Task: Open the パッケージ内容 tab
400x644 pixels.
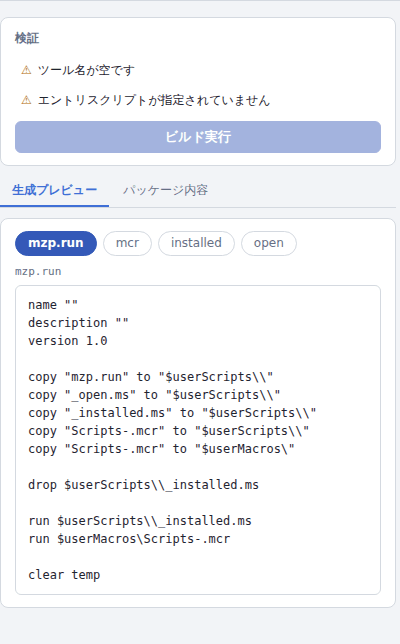Action: (165, 190)
